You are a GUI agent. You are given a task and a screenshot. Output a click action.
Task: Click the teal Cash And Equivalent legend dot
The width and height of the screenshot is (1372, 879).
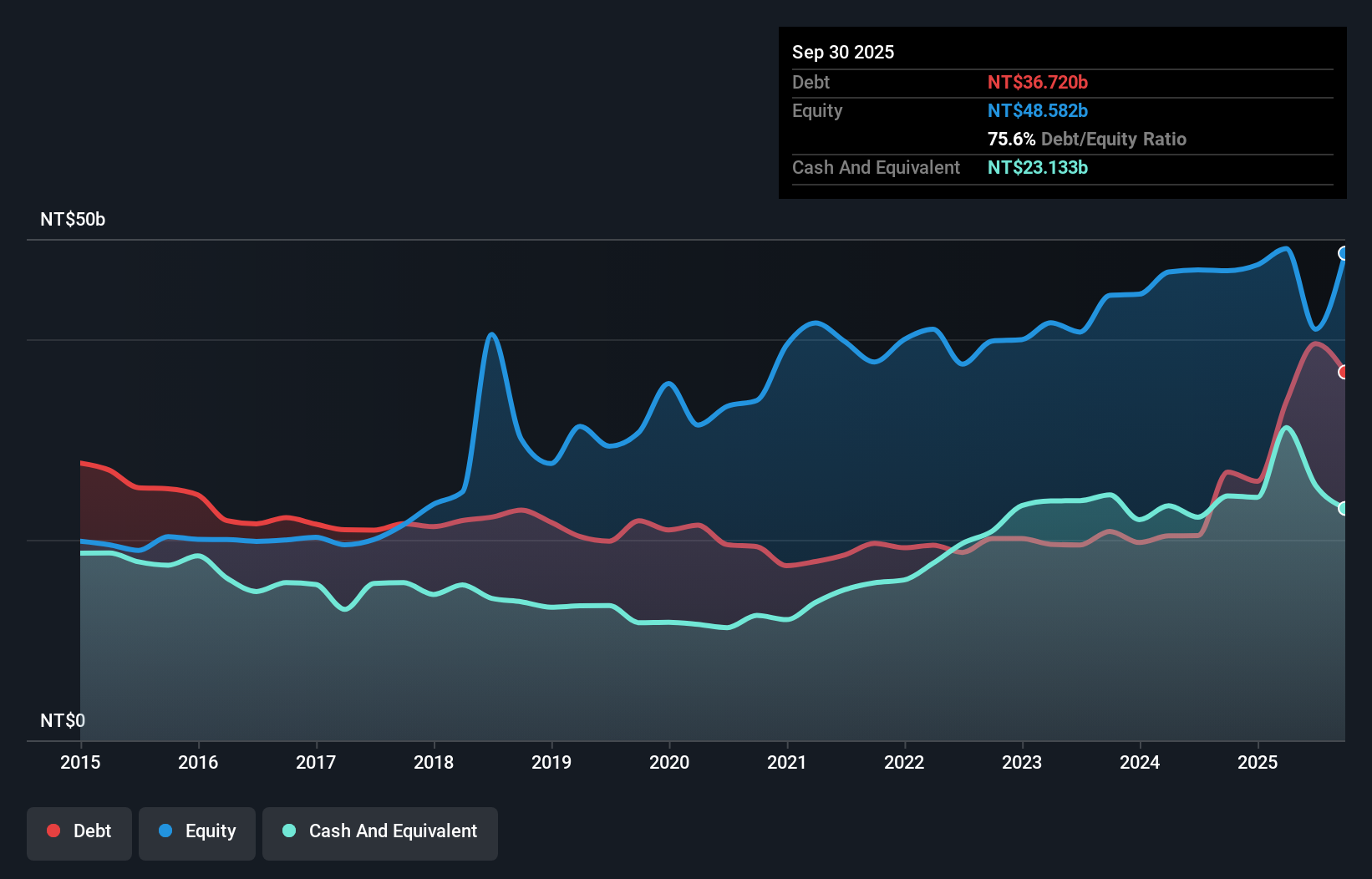(288, 831)
